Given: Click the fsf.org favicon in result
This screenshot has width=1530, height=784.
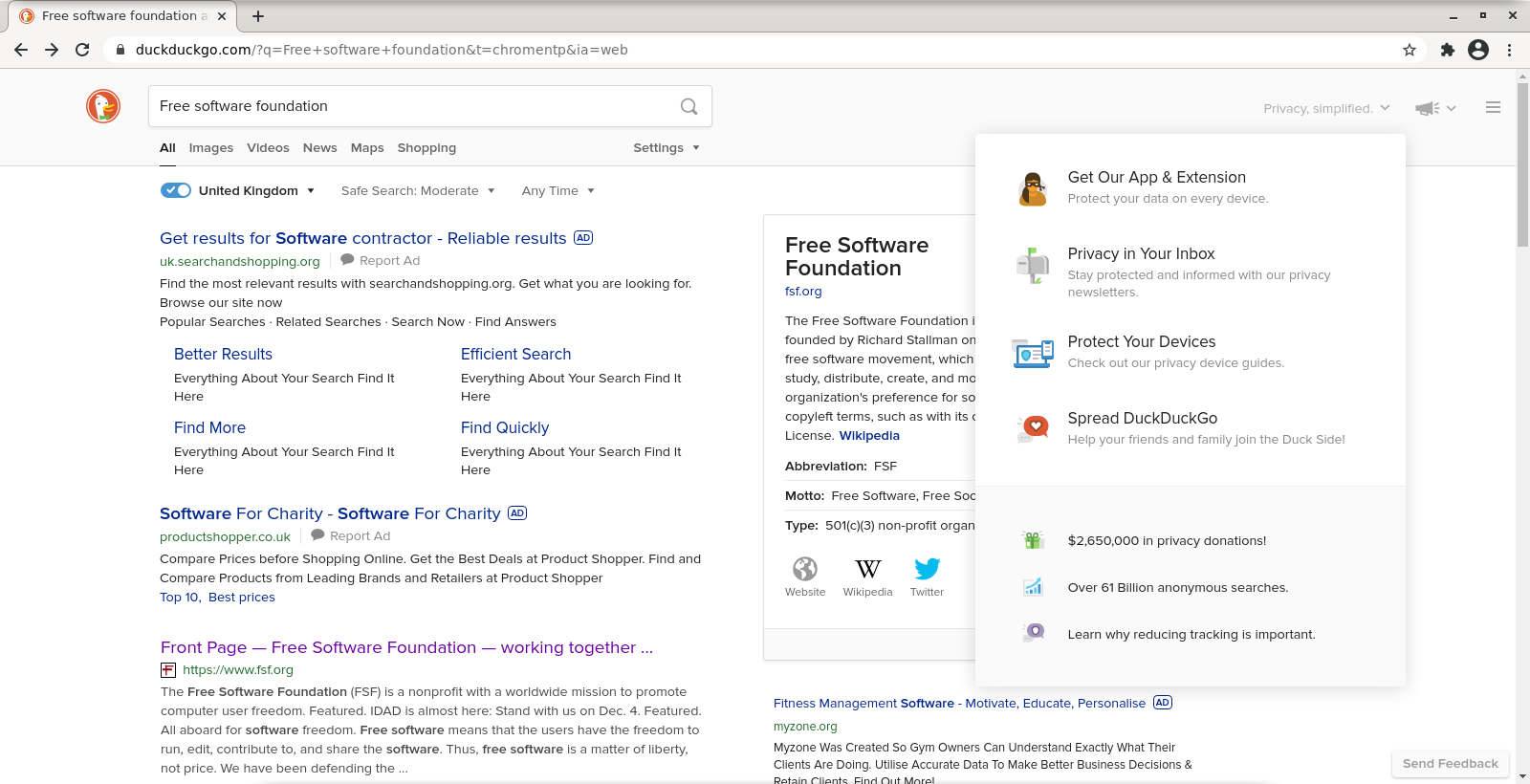Looking at the screenshot, I should [x=168, y=670].
